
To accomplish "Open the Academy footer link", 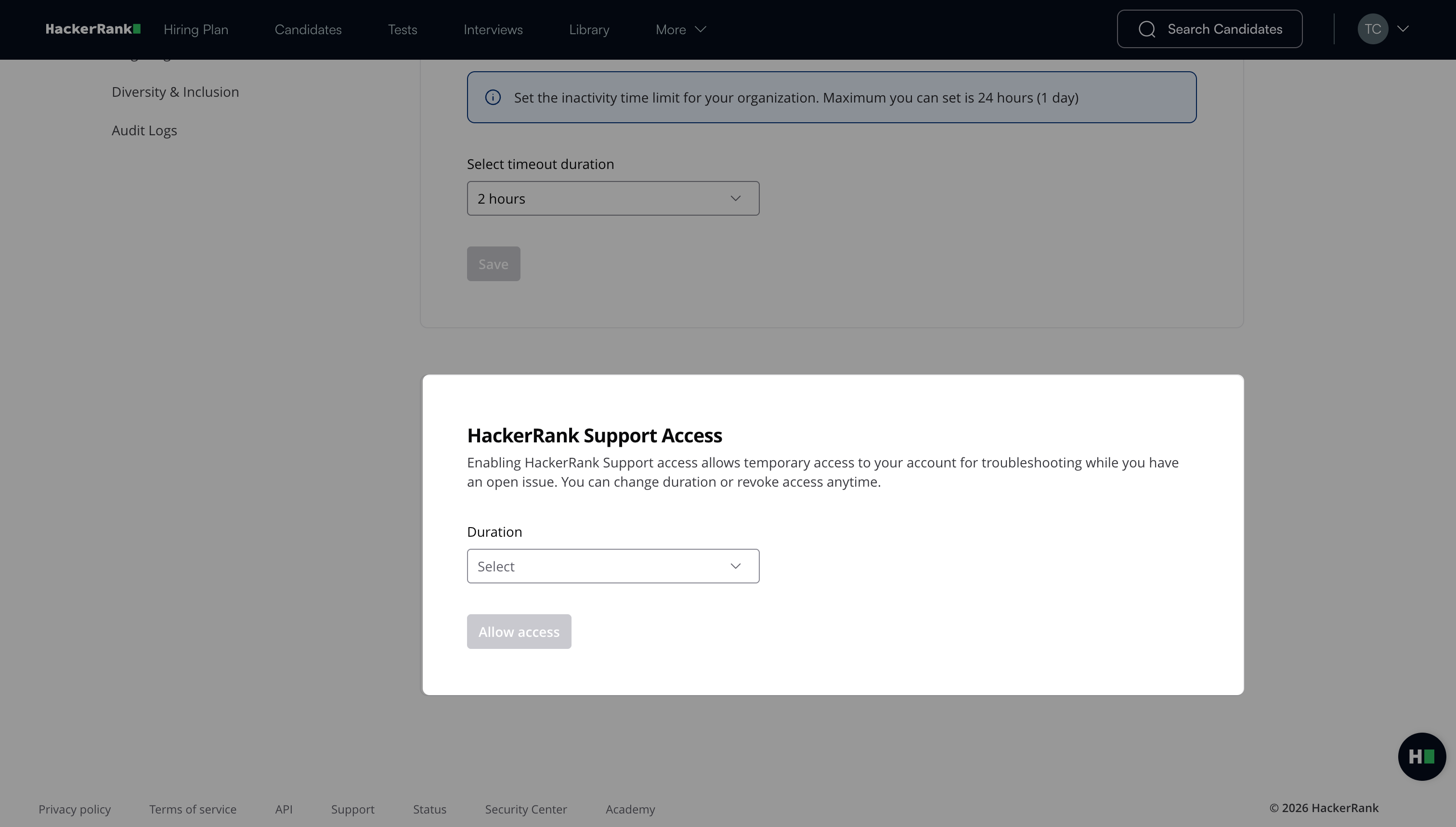I will (630, 809).
